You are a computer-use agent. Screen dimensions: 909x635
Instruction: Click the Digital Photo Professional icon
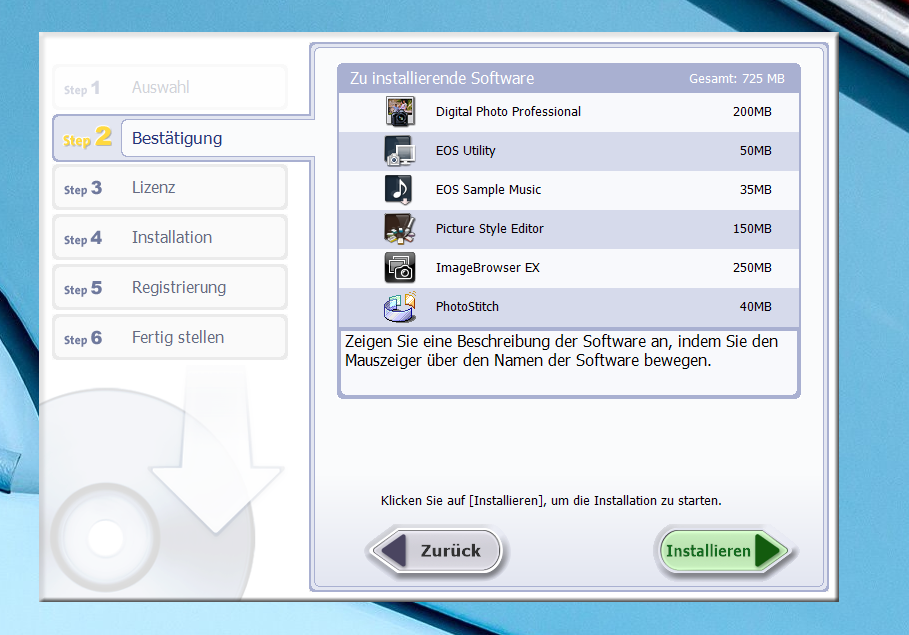tap(400, 111)
